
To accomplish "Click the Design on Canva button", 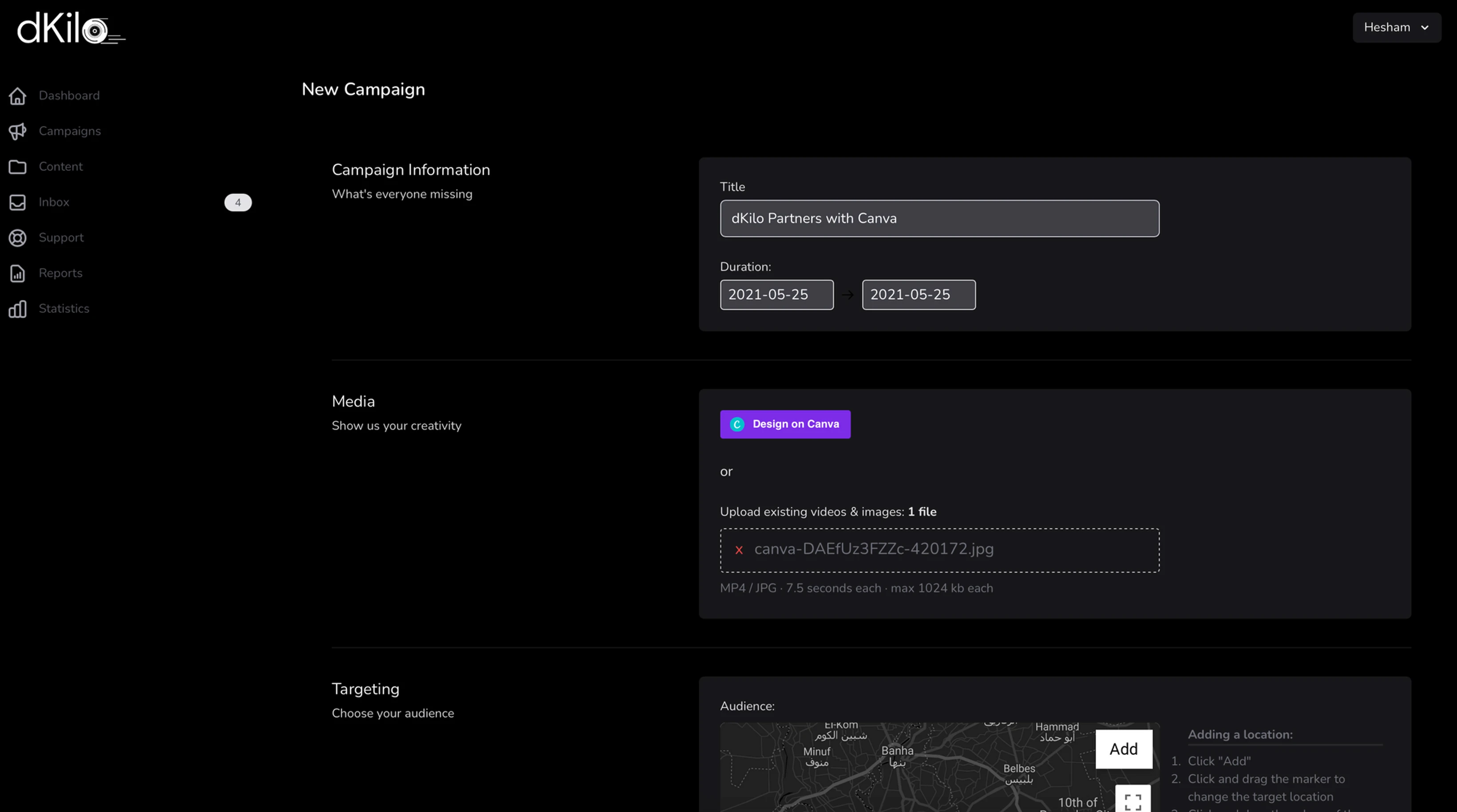I will click(x=785, y=424).
